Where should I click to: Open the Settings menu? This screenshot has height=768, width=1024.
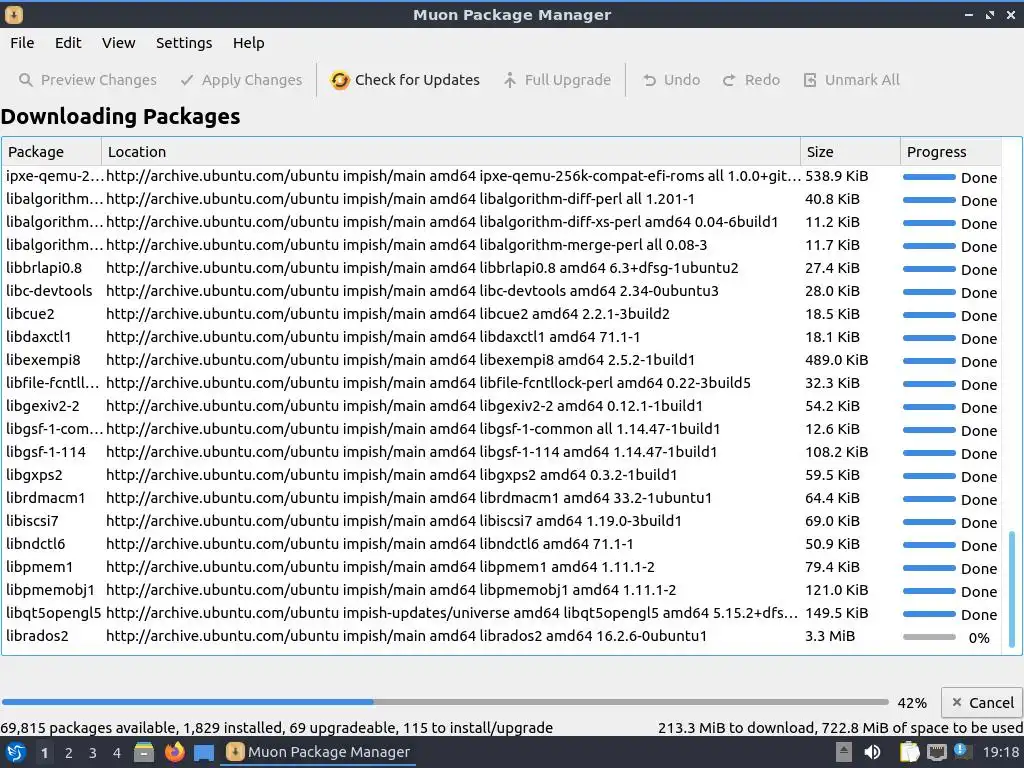[184, 43]
